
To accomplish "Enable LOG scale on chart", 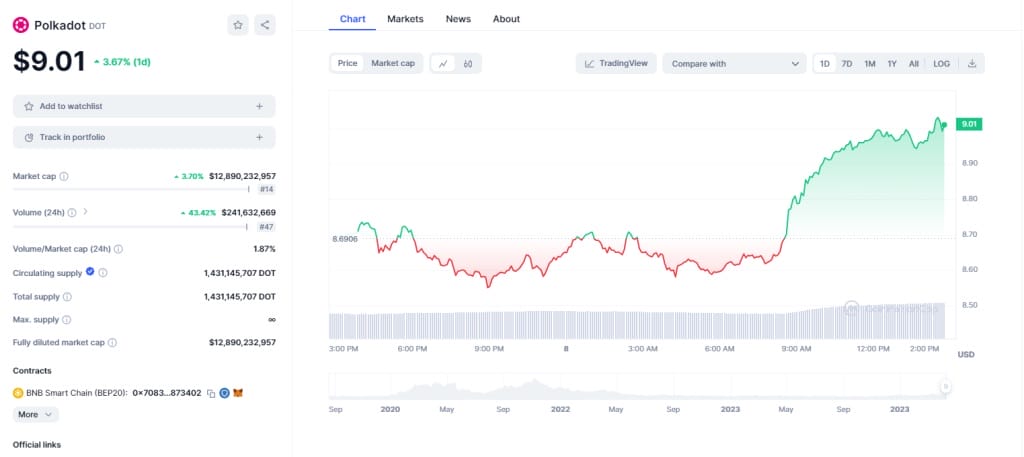I will (941, 64).
